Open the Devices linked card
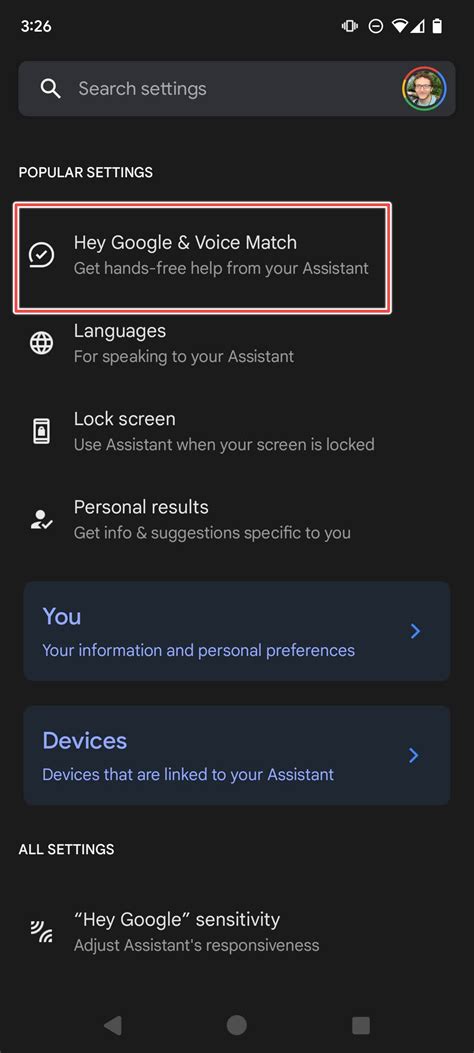The height and width of the screenshot is (1053, 474). [x=237, y=756]
